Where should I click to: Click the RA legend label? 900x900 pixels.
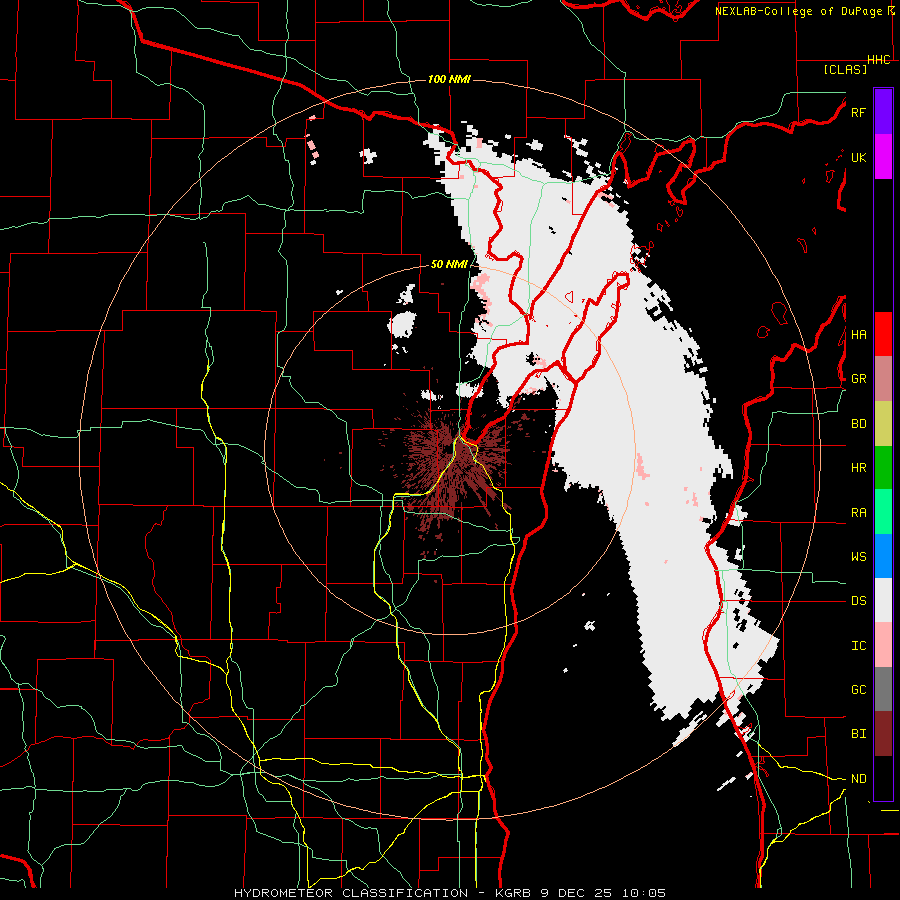(x=858, y=513)
